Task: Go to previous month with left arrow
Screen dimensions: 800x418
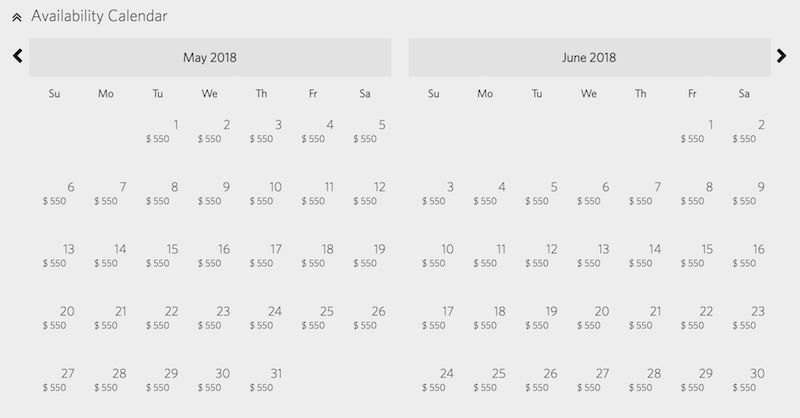Action: coord(18,56)
